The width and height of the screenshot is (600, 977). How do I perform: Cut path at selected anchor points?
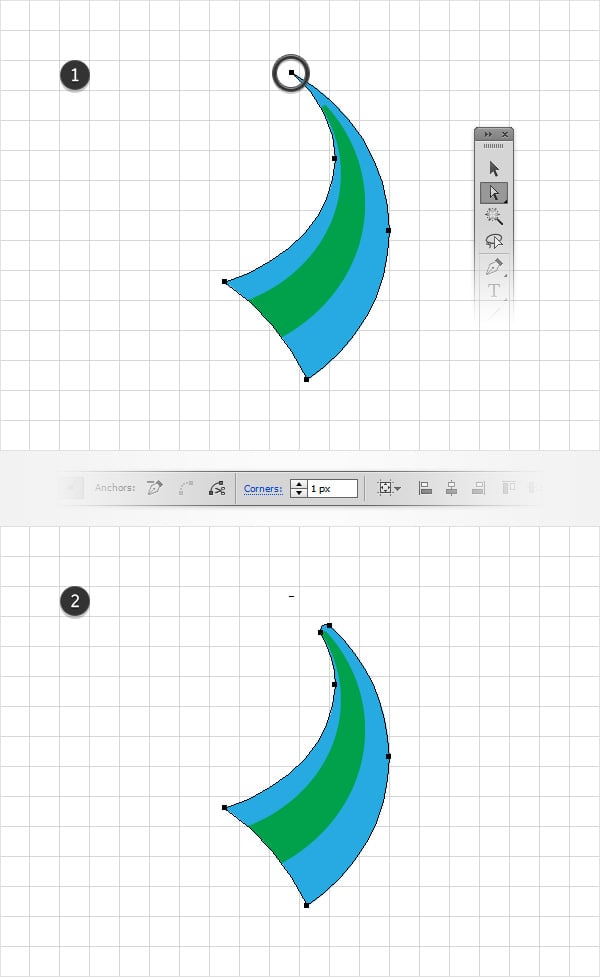click(217, 488)
